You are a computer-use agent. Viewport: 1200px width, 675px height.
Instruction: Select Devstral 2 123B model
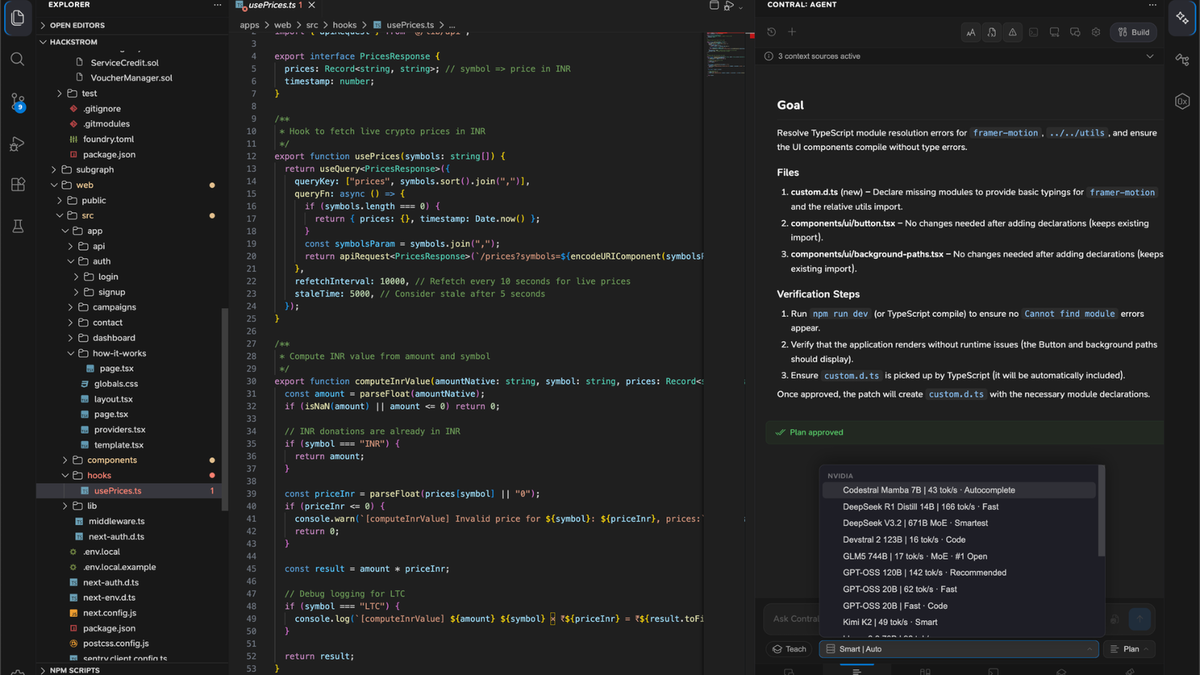pos(958,540)
